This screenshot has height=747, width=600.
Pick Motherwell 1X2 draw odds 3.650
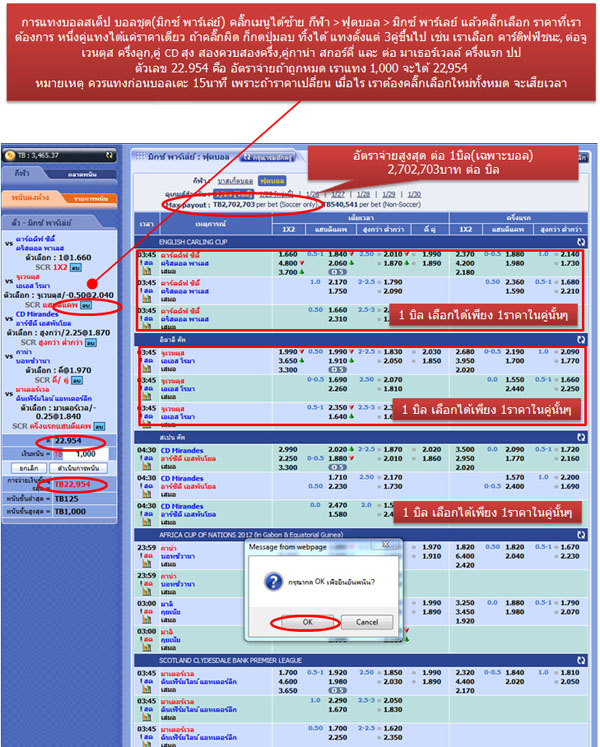[x=287, y=690]
